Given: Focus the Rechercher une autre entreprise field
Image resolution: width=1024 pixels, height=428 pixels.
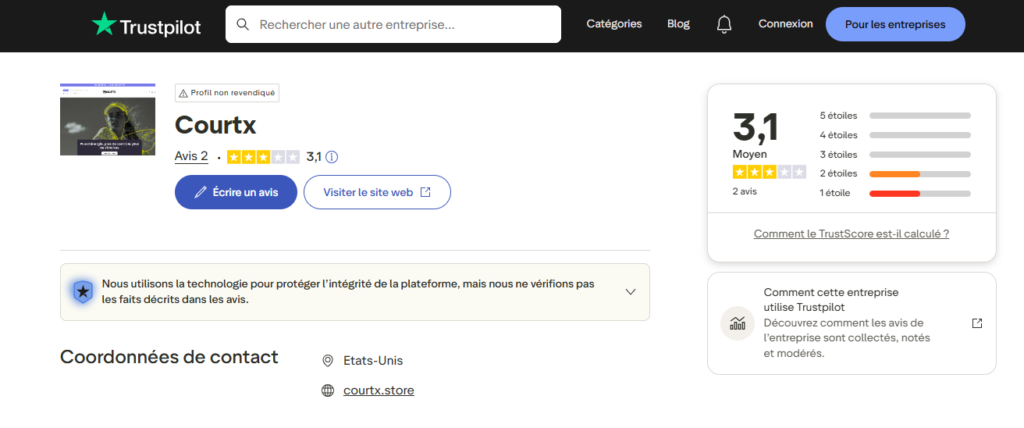Looking at the screenshot, I should tap(393, 24).
